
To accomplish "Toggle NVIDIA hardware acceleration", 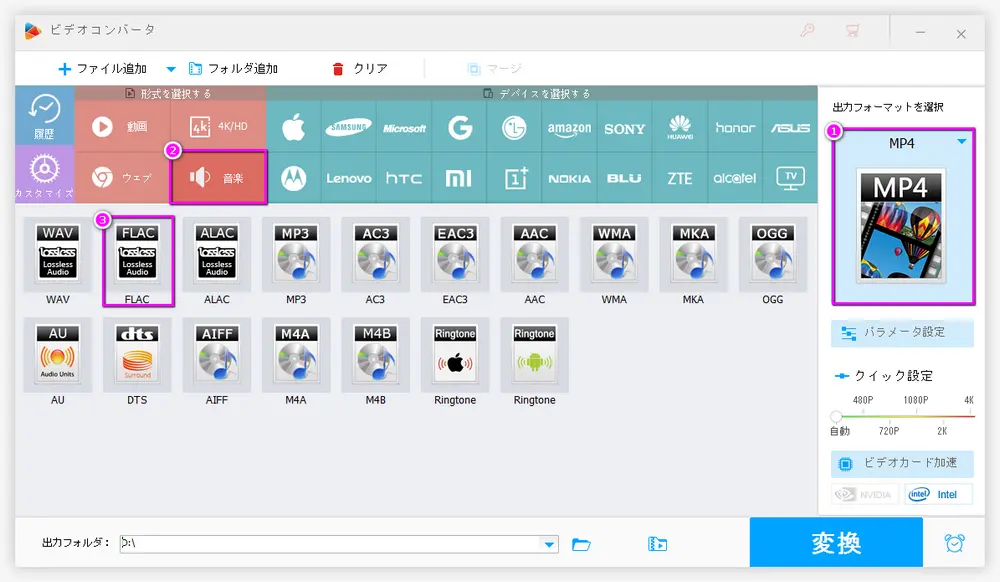I will (x=865, y=494).
